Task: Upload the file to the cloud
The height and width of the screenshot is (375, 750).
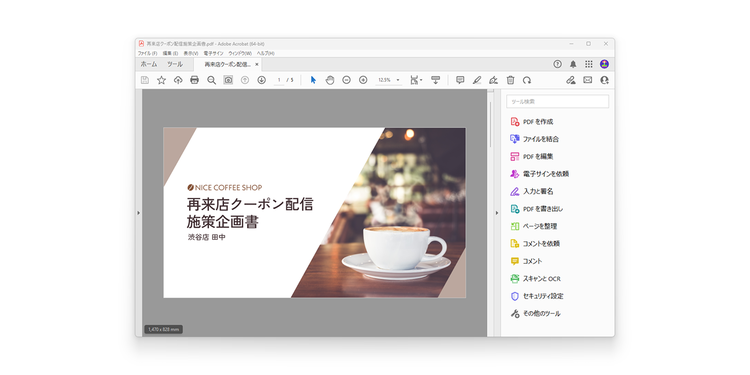Action: point(178,80)
